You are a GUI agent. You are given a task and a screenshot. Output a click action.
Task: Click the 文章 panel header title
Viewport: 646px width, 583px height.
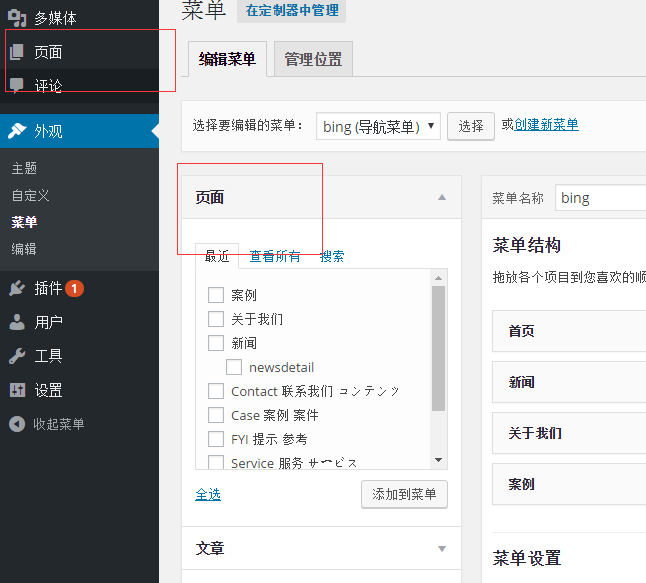click(x=210, y=548)
